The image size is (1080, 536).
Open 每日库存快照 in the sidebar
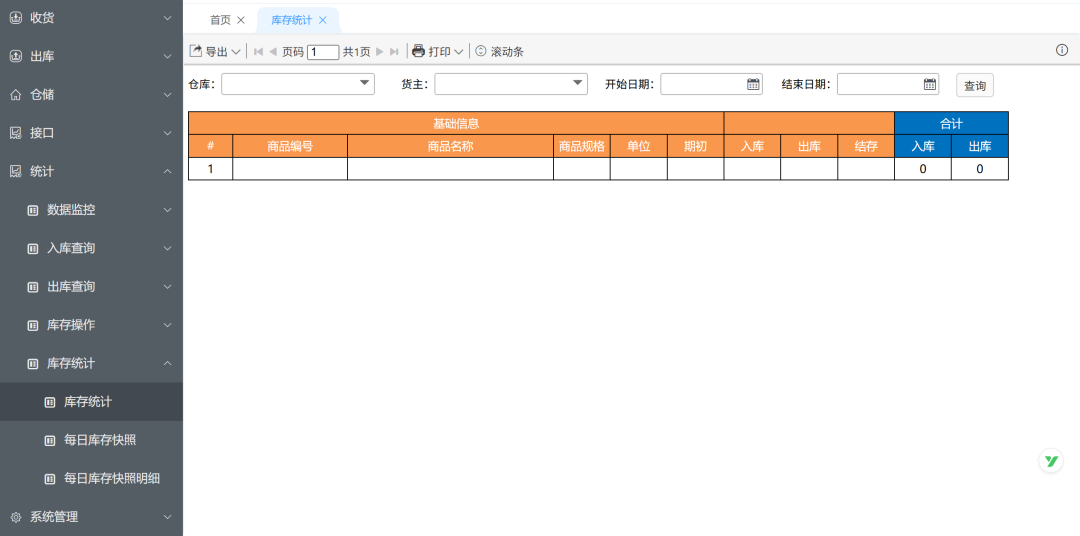[100, 440]
